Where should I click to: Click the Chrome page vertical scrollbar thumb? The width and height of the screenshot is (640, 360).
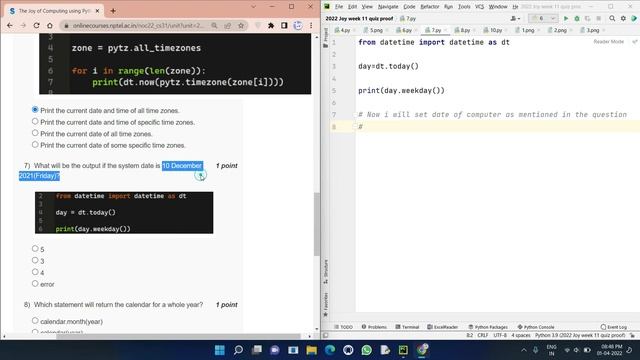(x=317, y=224)
